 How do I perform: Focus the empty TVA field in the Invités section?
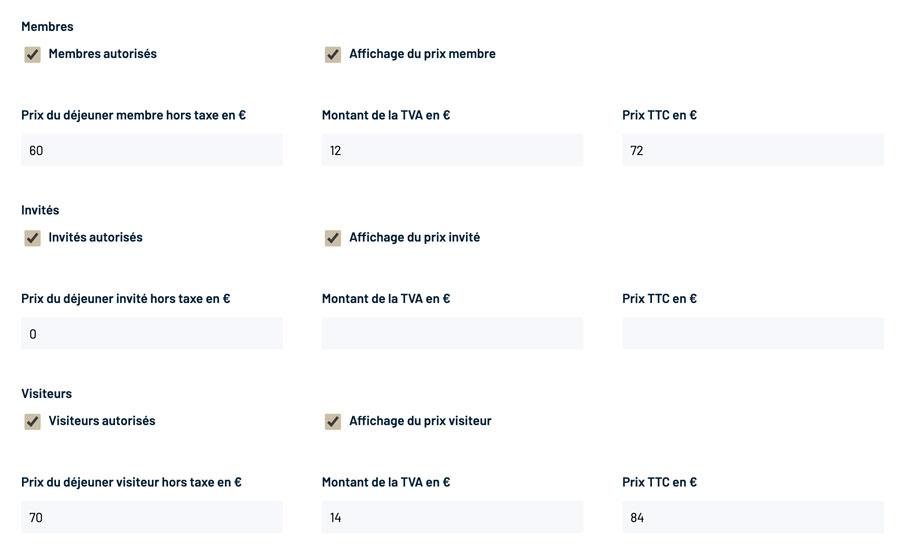[452, 334]
